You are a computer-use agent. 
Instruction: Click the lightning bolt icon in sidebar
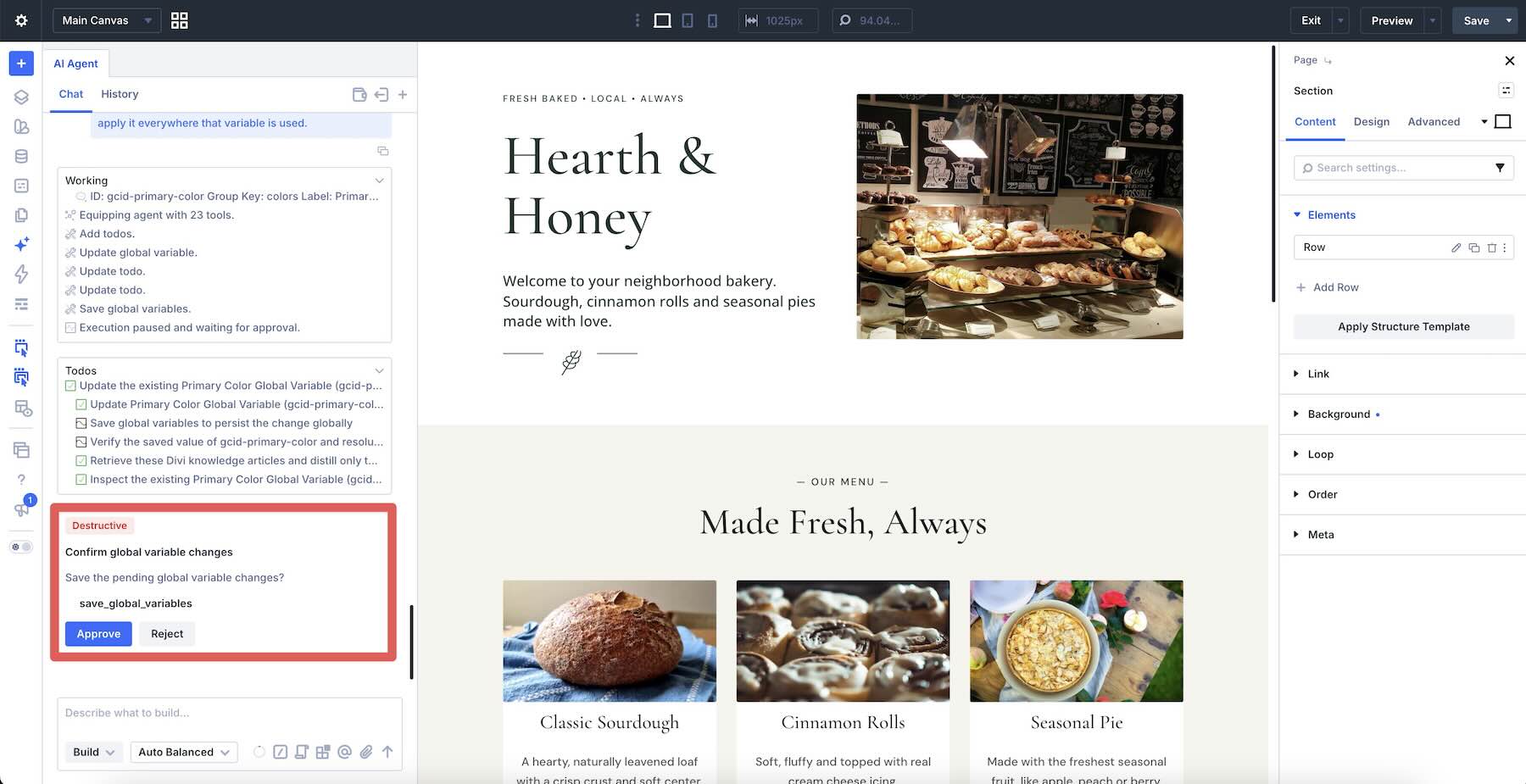pyautogui.click(x=21, y=274)
